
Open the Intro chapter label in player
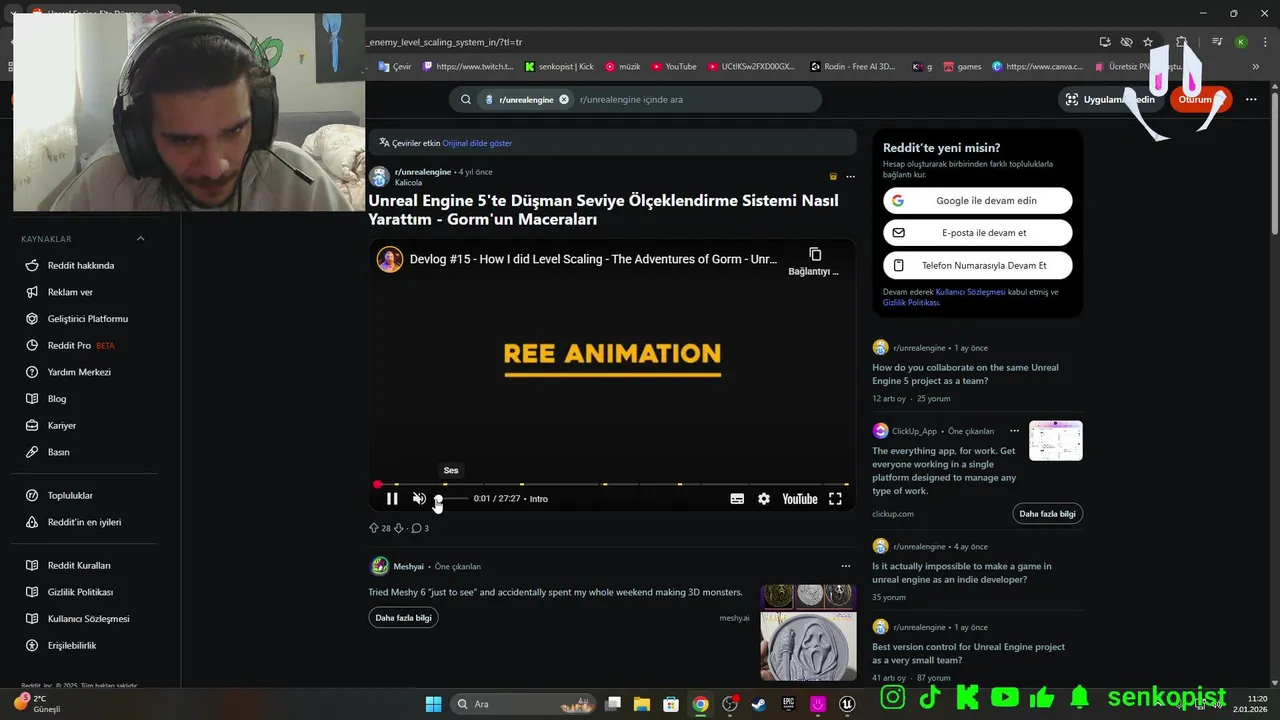(x=539, y=499)
